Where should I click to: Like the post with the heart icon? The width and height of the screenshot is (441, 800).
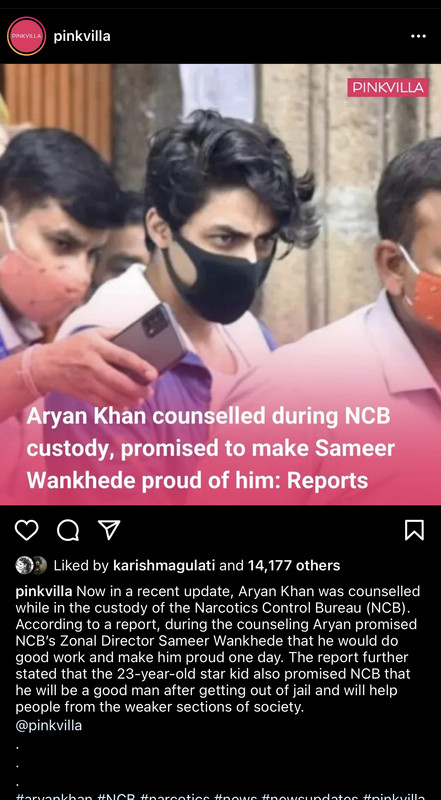click(27, 530)
